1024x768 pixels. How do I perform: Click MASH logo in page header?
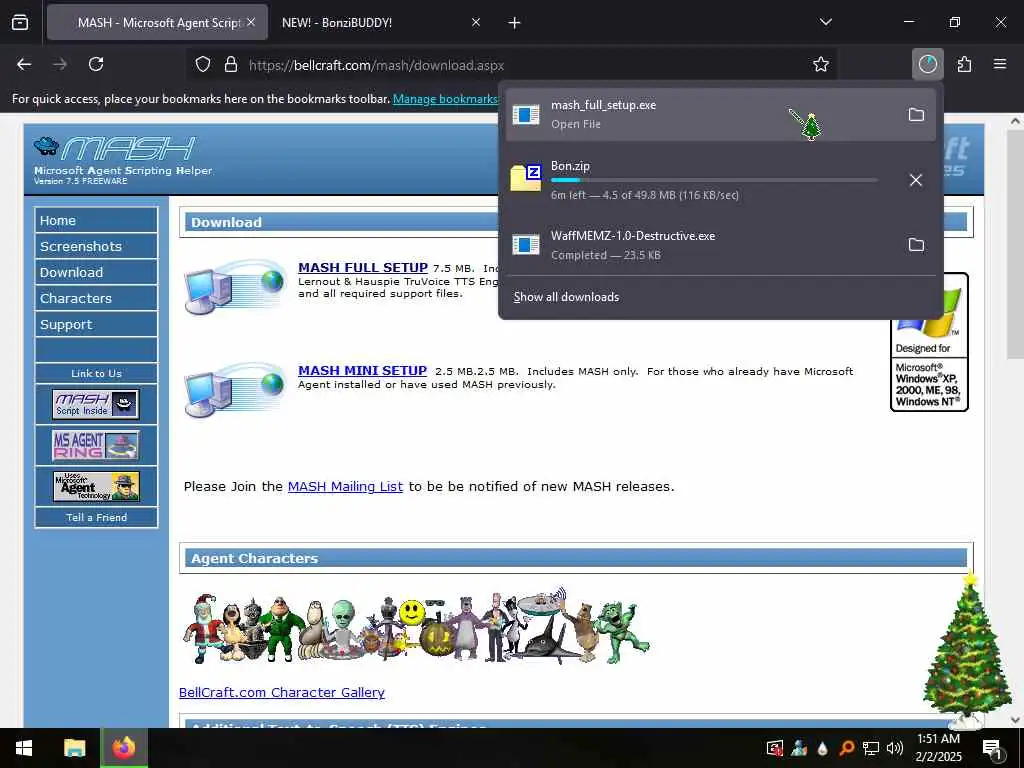point(123,159)
